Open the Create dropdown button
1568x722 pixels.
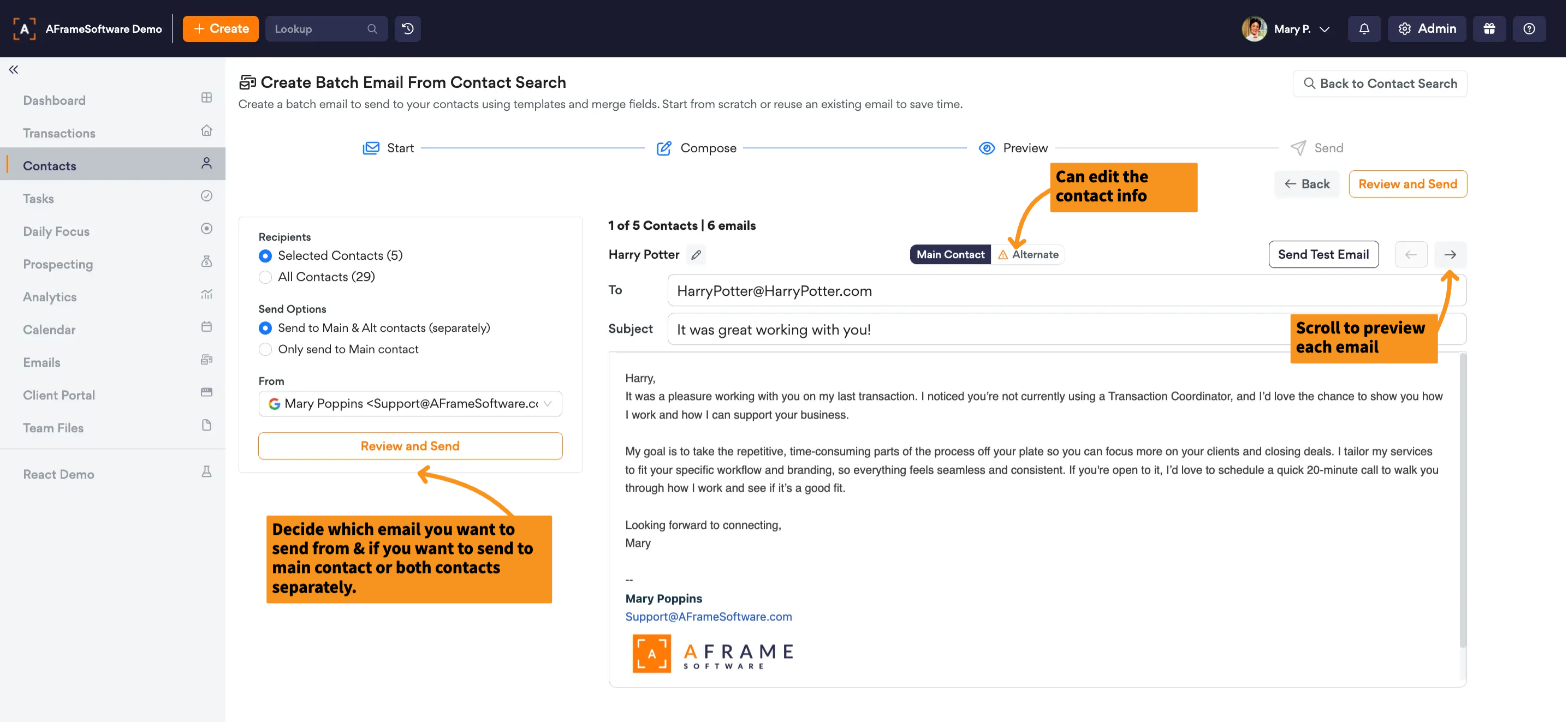click(x=221, y=28)
